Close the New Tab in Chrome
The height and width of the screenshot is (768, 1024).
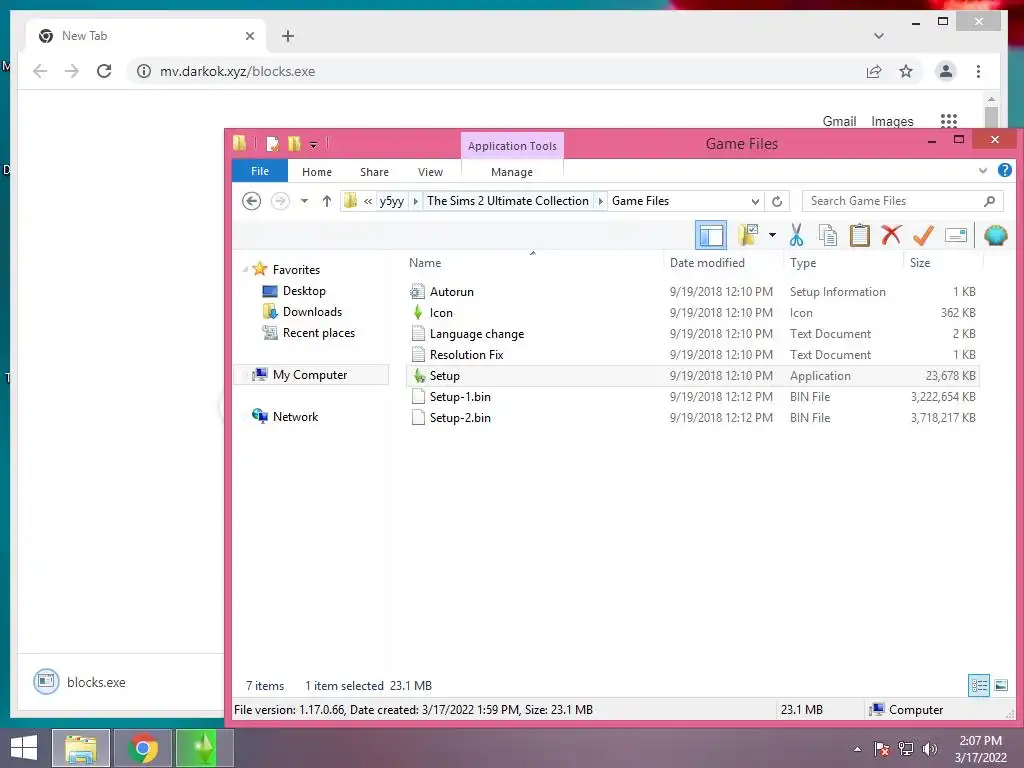249,36
